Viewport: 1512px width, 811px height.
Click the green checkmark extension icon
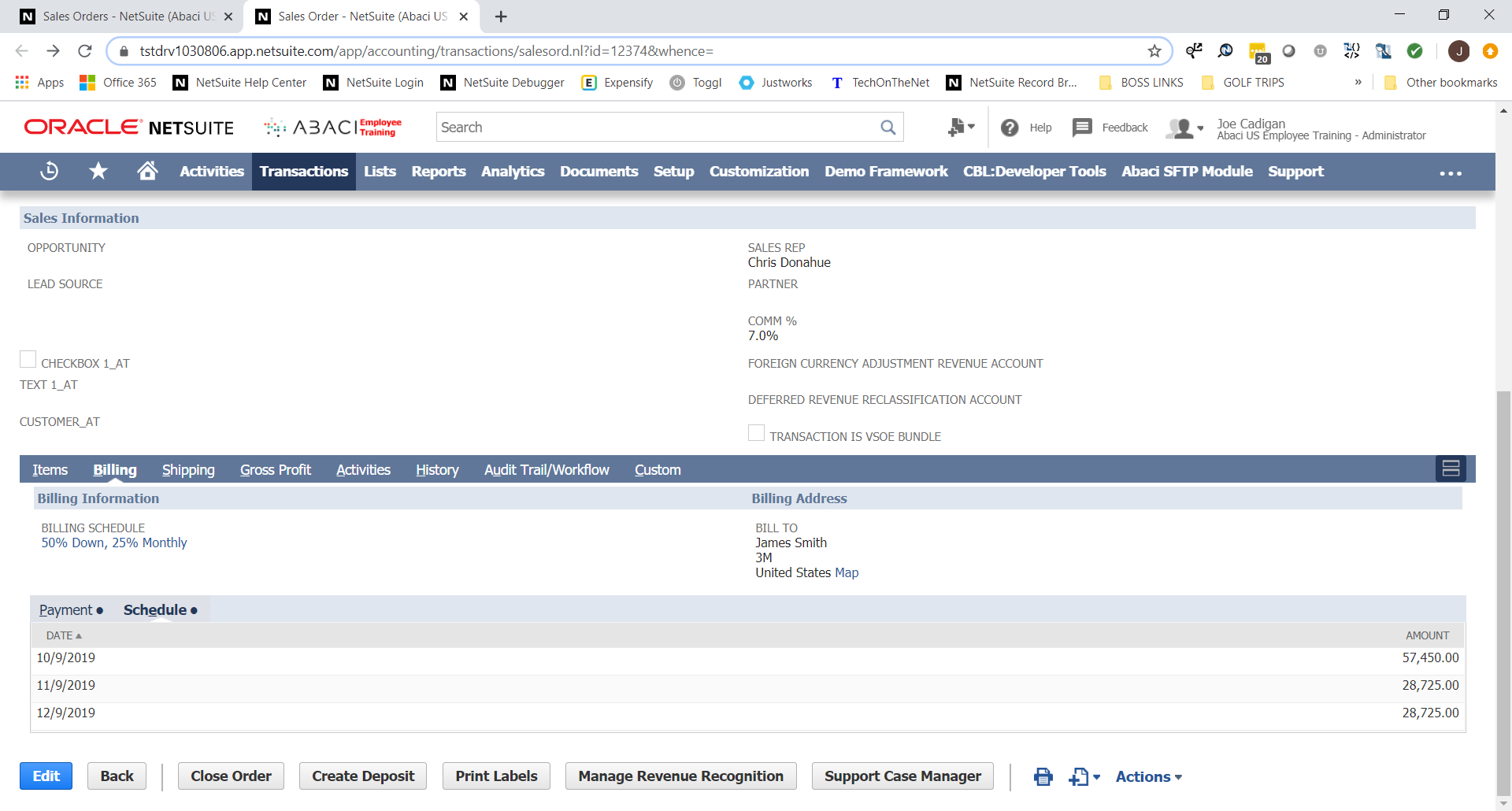point(1415,51)
